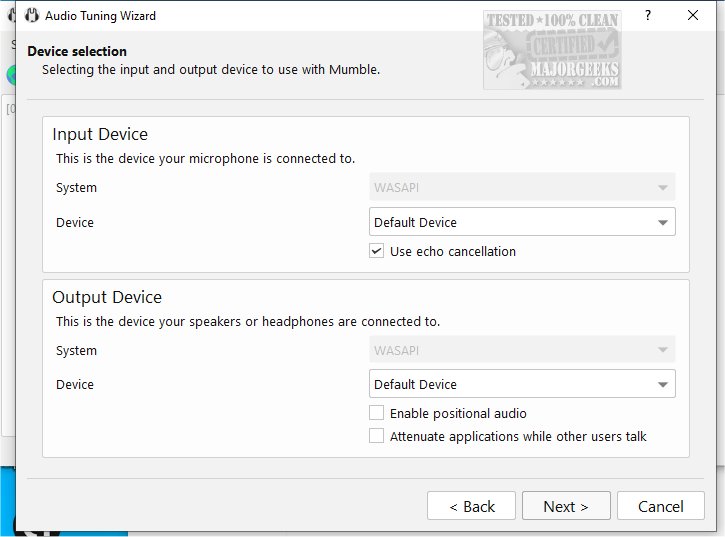Click the Input Device group title
Viewport: 725px width, 537px height.
pos(100,134)
